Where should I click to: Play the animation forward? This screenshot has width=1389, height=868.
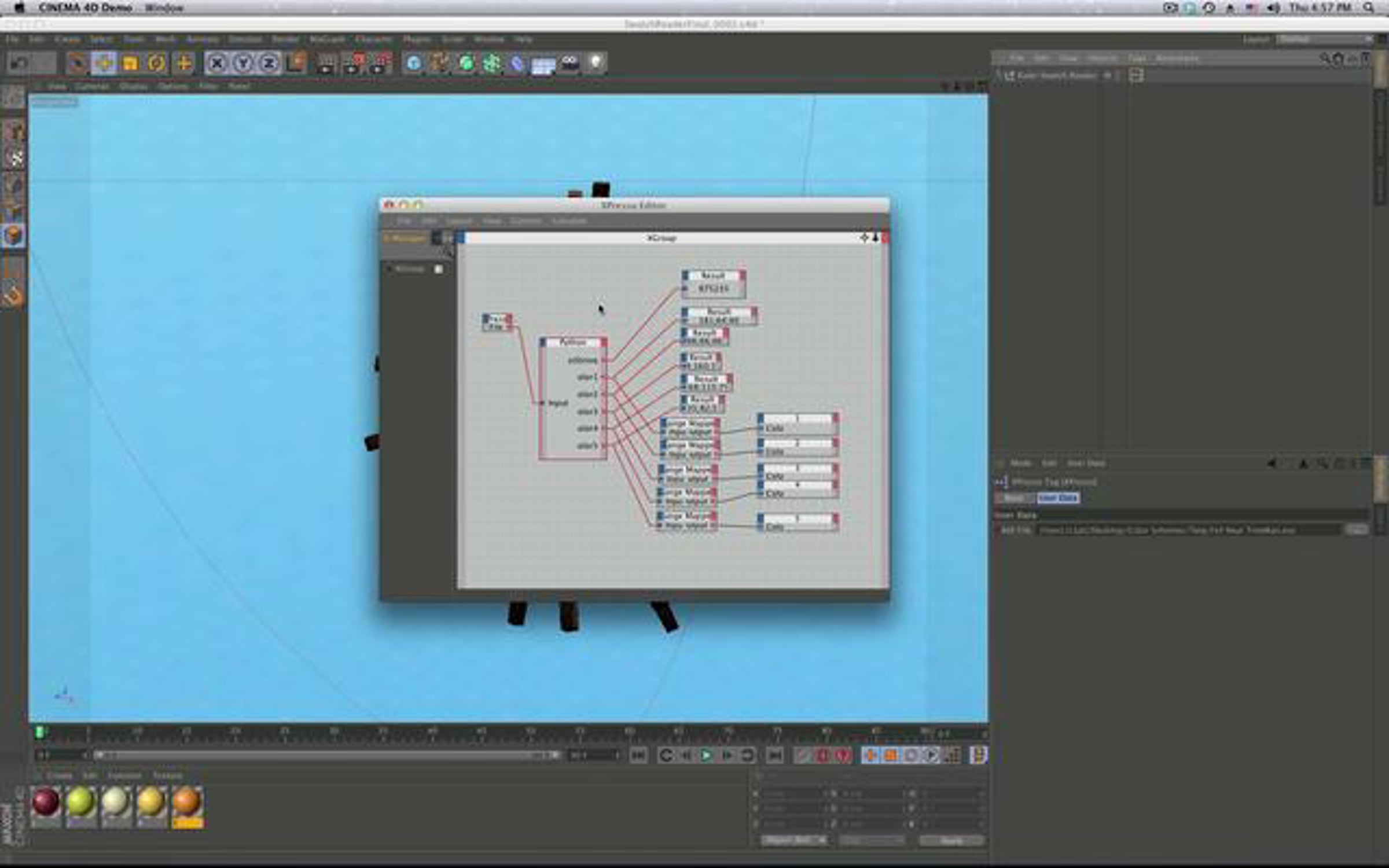pos(706,755)
